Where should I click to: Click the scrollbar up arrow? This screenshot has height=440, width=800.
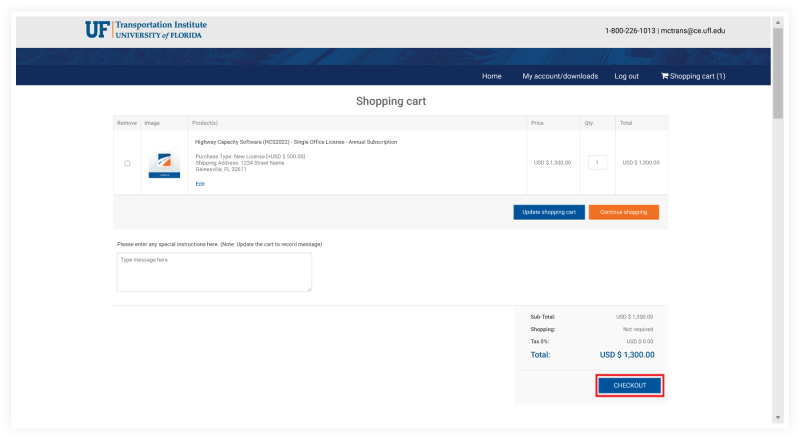[777, 21]
